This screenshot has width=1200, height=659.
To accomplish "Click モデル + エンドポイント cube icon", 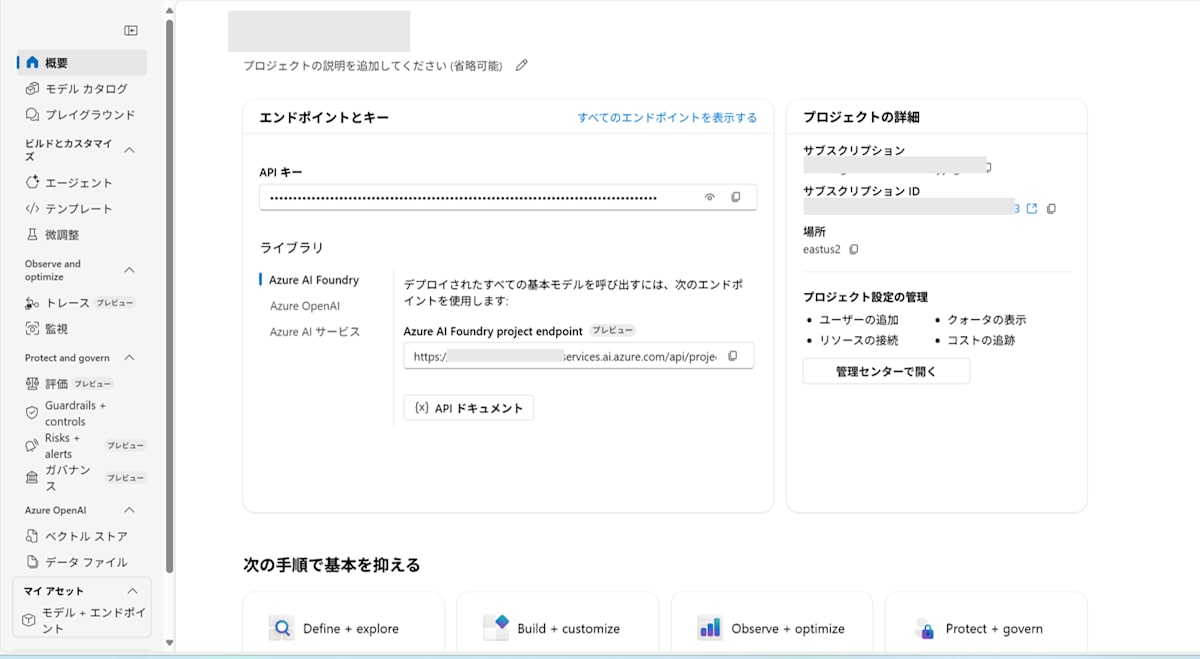I will tap(29, 620).
